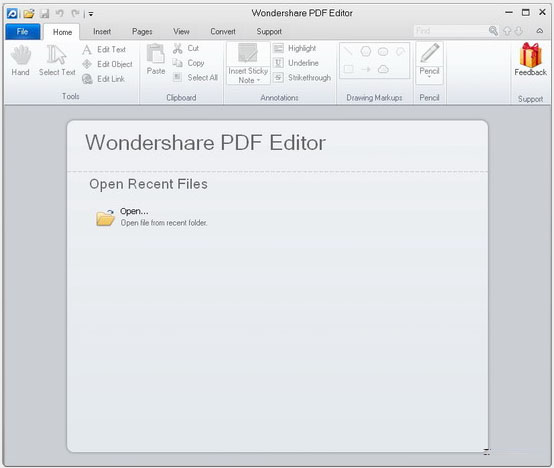Click the Undo arrow icon
Screen dimensions: 554x468
pyautogui.click(x=60, y=14)
